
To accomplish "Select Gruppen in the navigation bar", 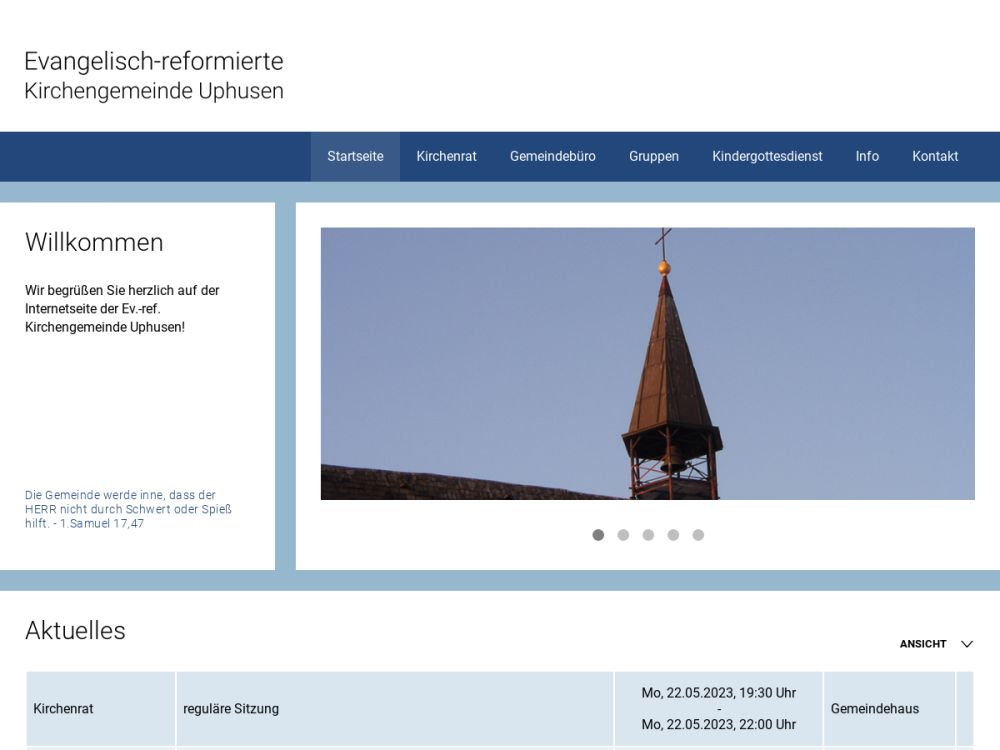I will (x=654, y=156).
